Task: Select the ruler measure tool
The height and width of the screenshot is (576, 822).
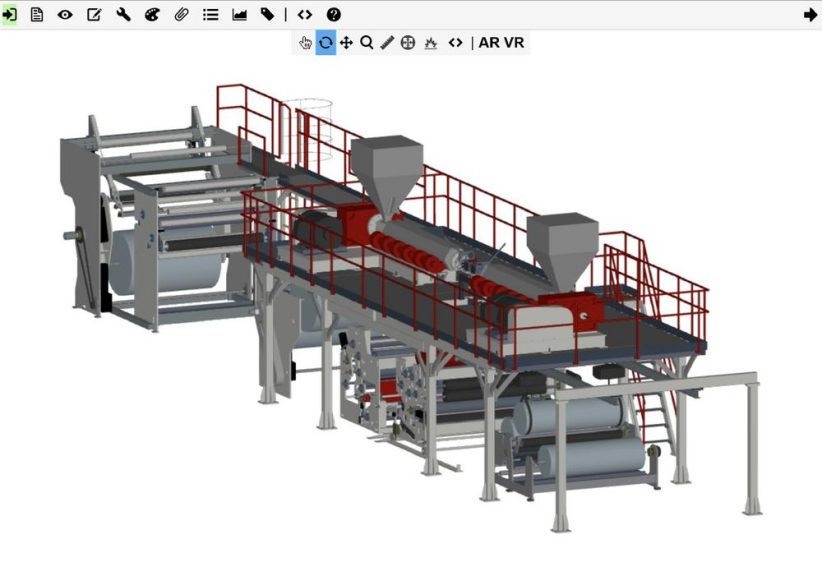Action: pos(387,42)
